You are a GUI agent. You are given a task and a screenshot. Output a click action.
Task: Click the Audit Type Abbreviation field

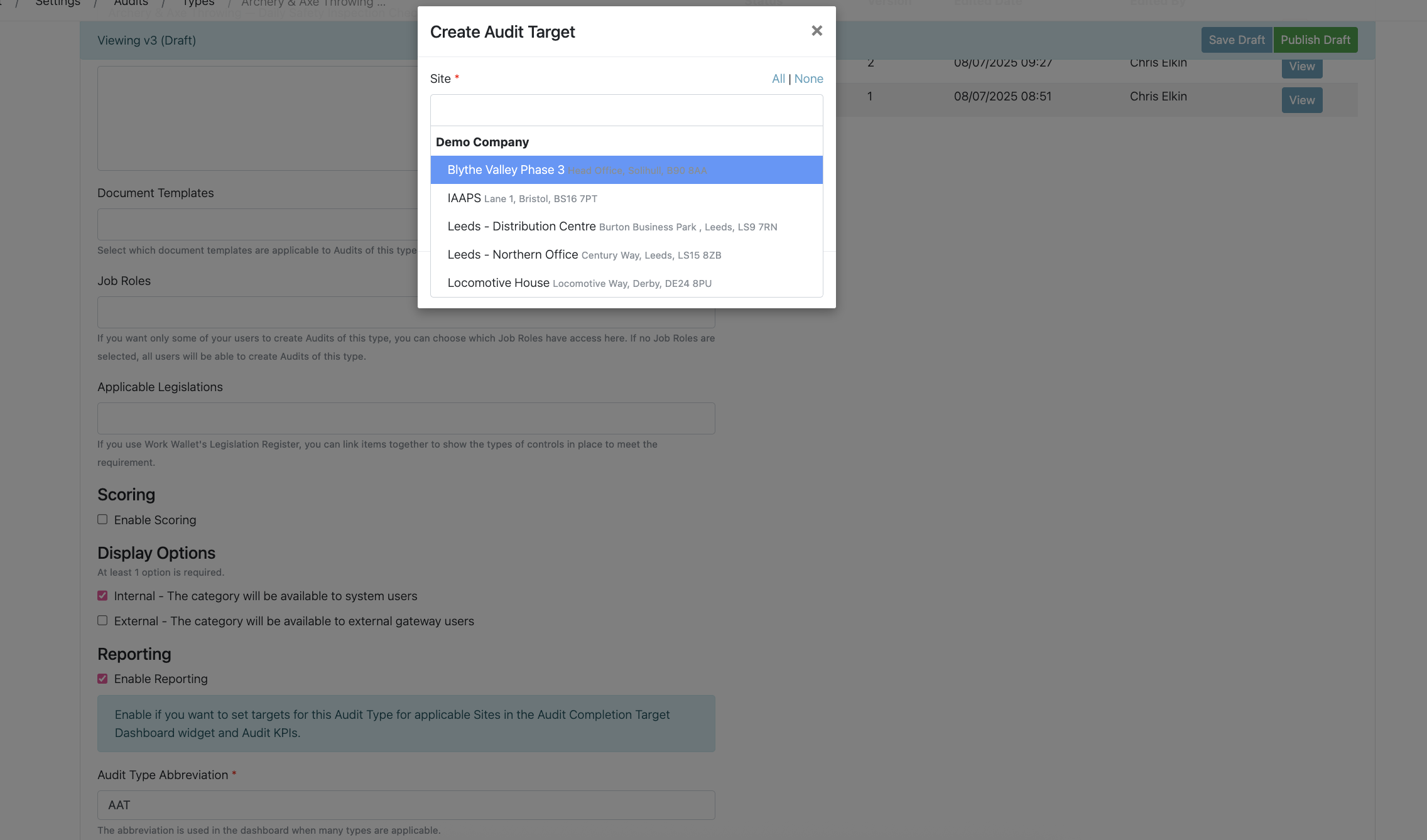click(x=406, y=805)
